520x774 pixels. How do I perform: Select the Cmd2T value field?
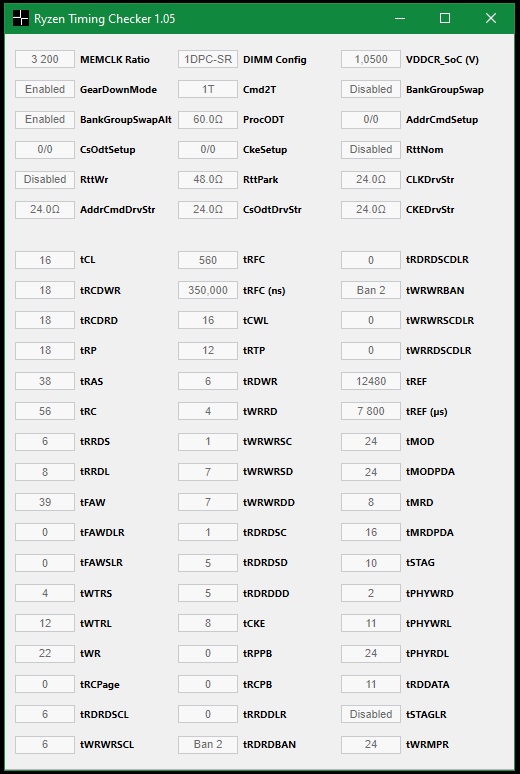(208, 89)
